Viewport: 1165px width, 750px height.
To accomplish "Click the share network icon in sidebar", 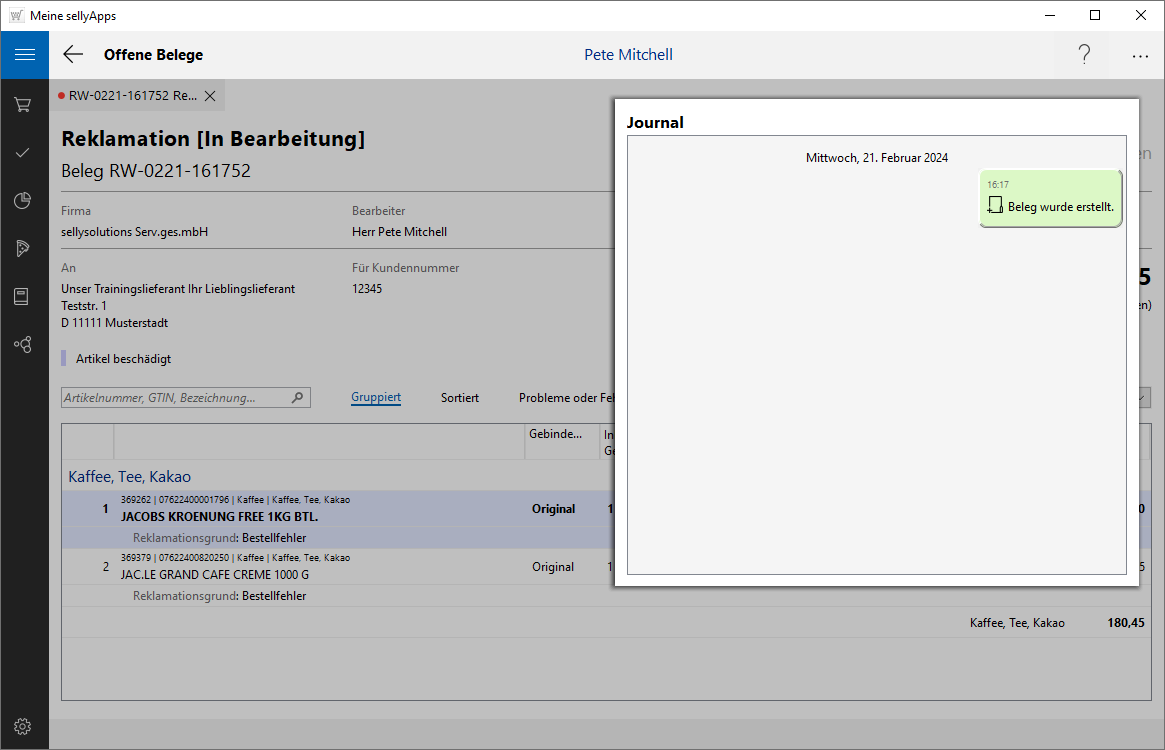I will tap(23, 344).
